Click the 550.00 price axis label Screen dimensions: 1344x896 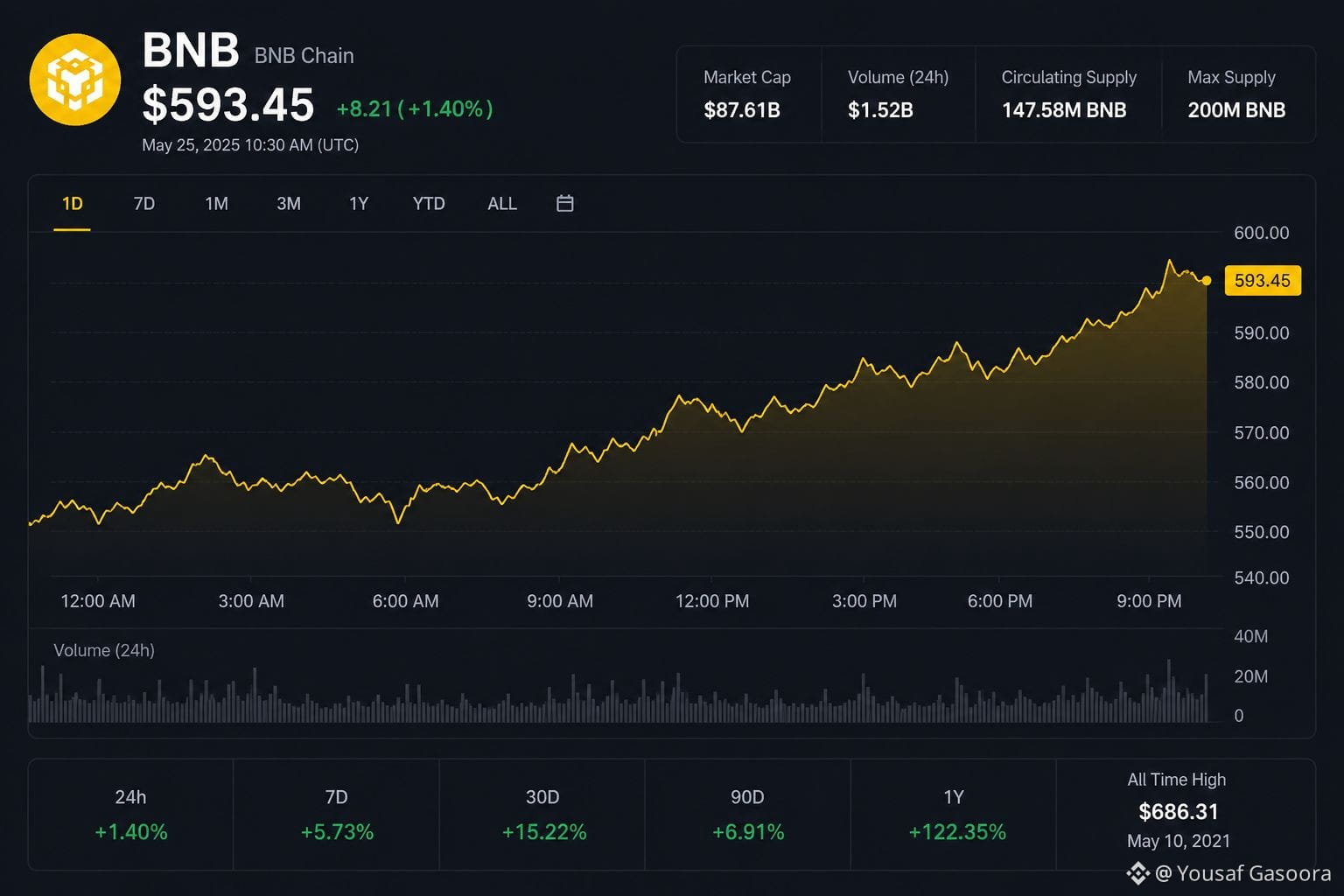point(1262,532)
